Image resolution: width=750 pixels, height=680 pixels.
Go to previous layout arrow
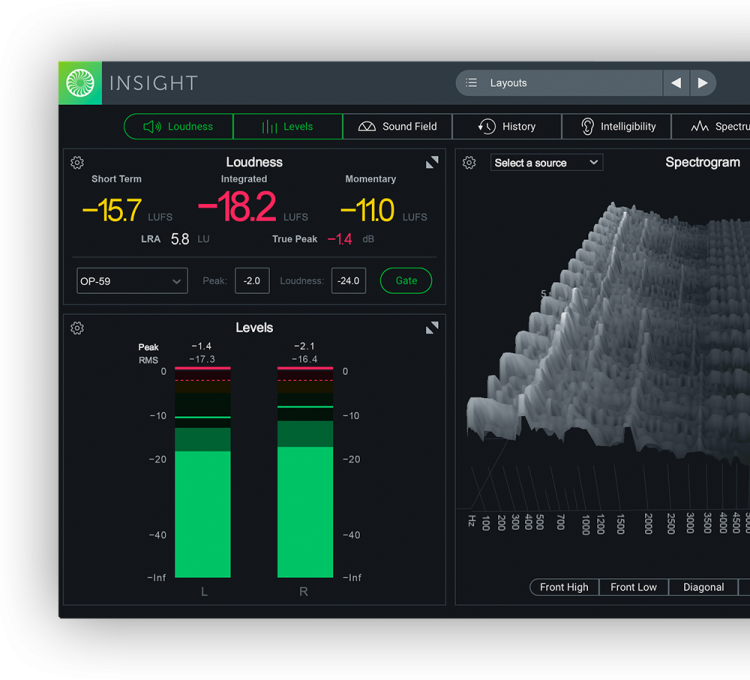676,83
